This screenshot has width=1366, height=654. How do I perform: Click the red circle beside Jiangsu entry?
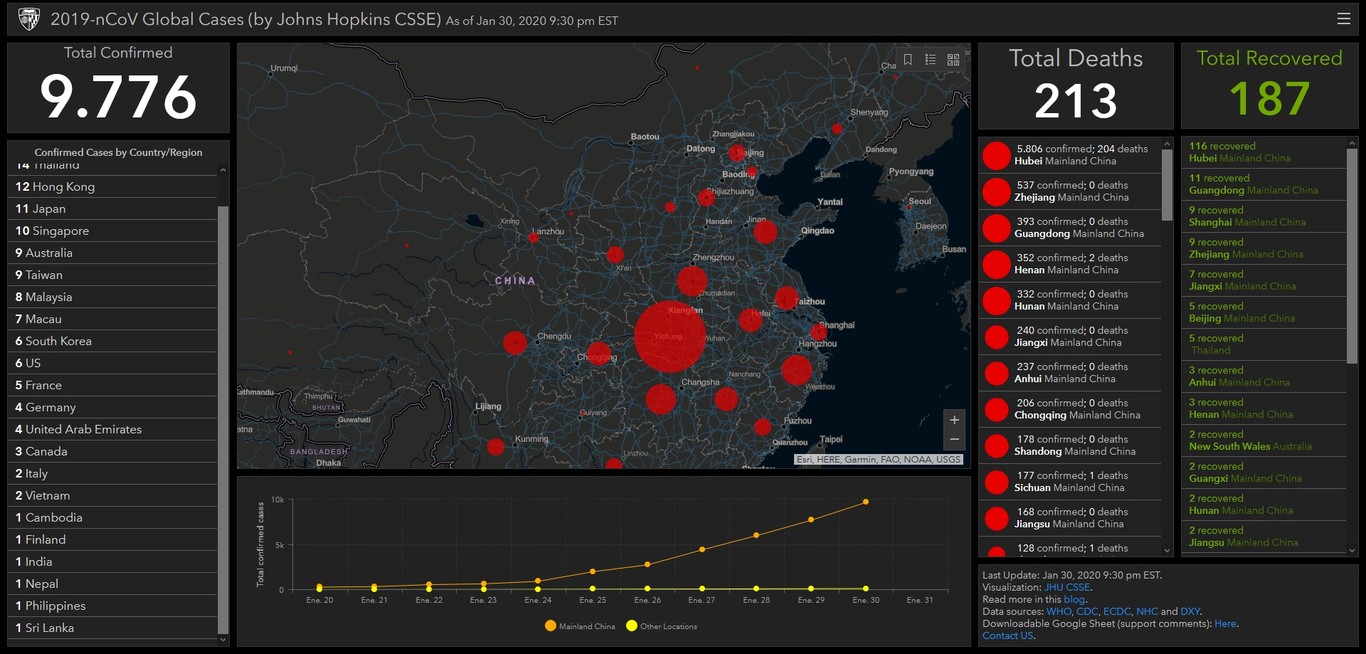(x=996, y=518)
